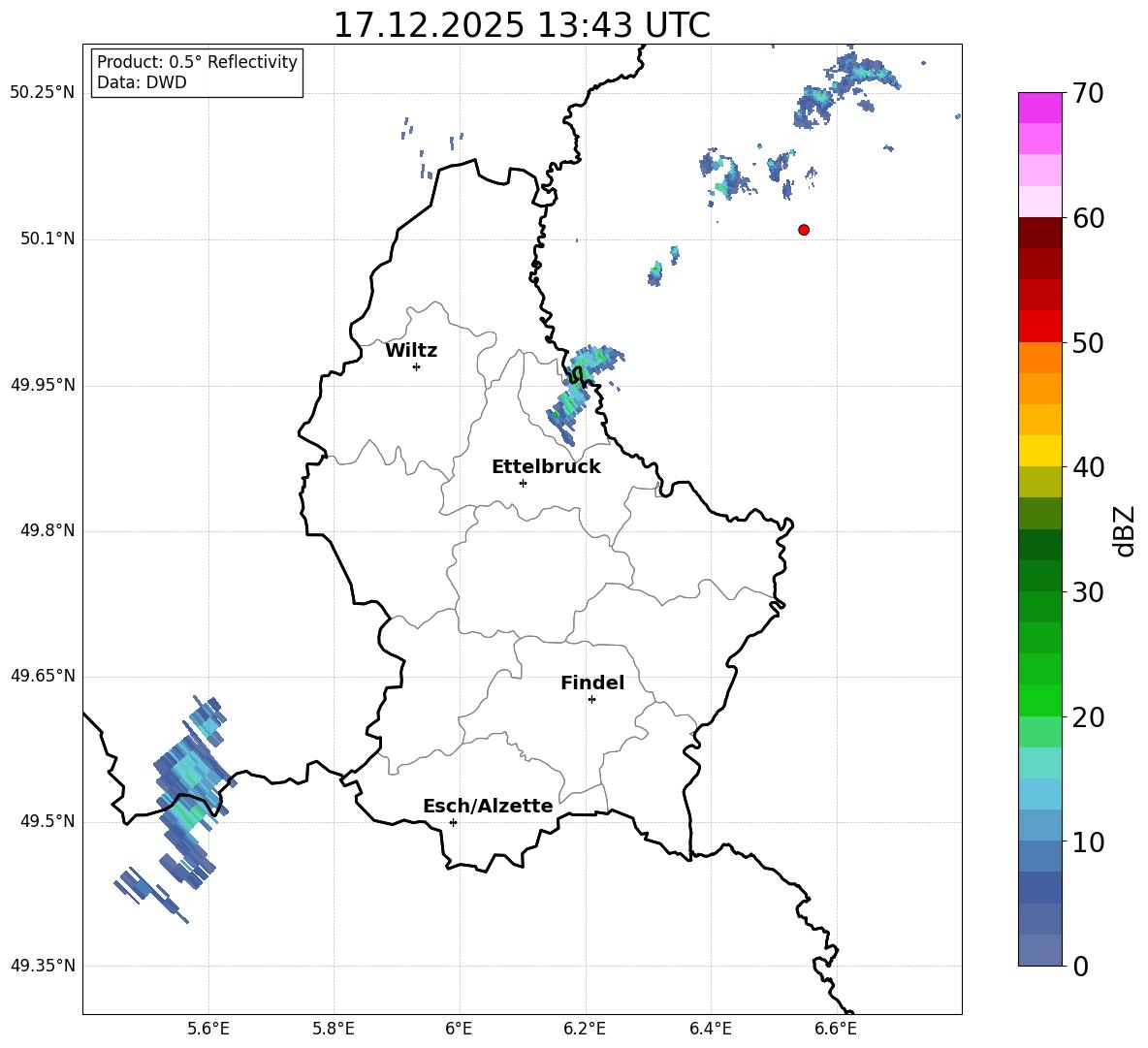Select the Ettelbruck city label

point(546,467)
